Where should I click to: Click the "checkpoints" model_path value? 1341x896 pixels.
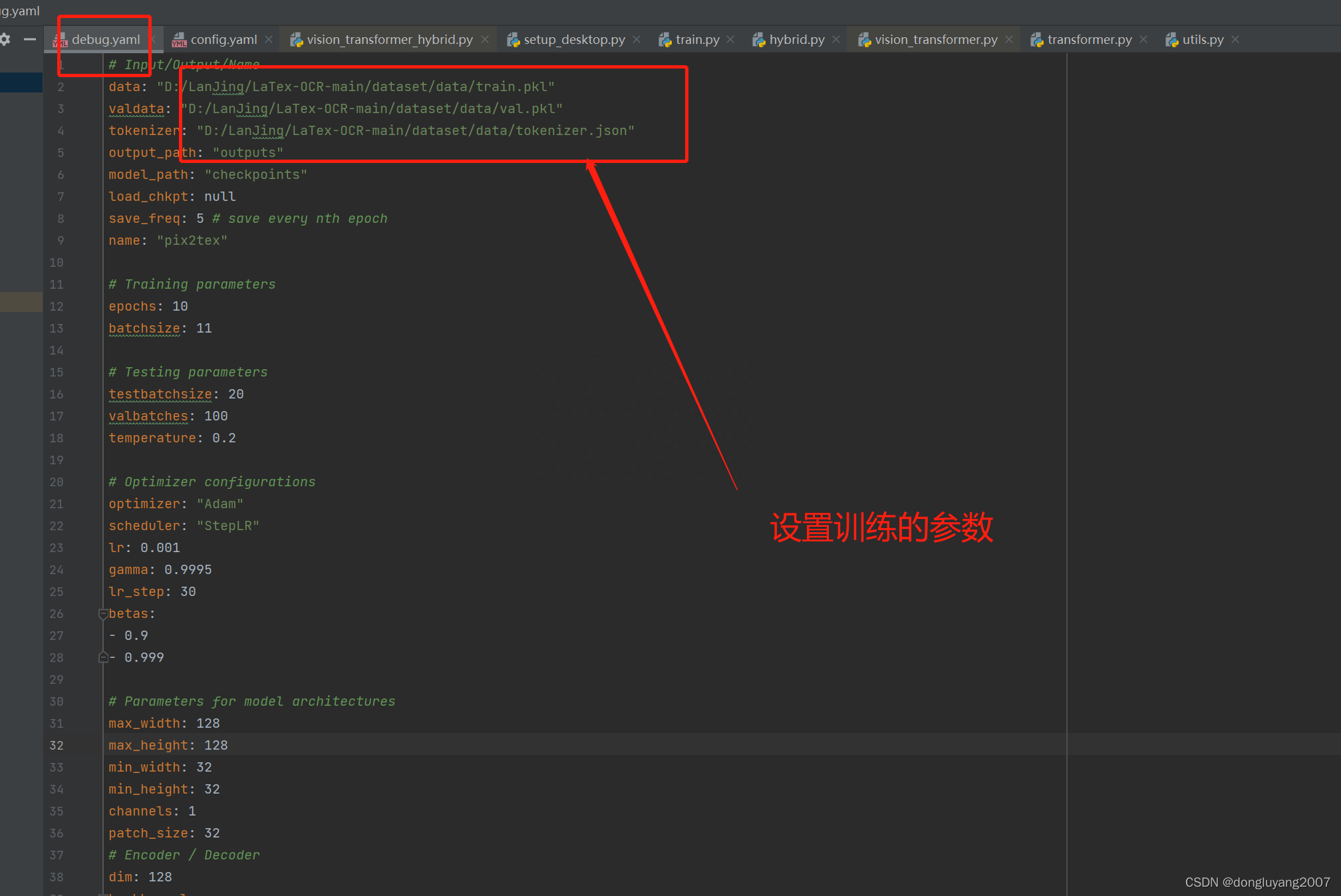(256, 175)
